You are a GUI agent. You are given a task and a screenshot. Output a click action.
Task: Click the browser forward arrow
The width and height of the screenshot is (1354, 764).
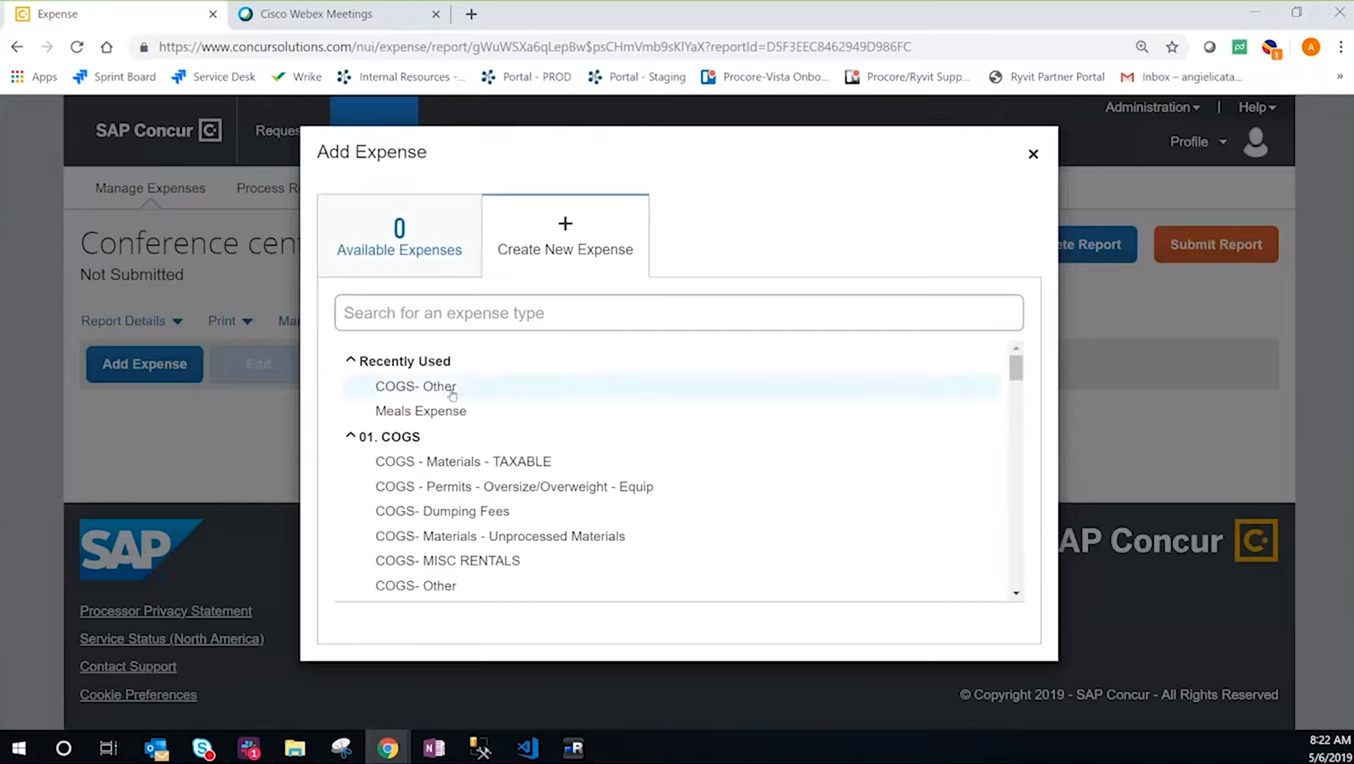[x=47, y=47]
